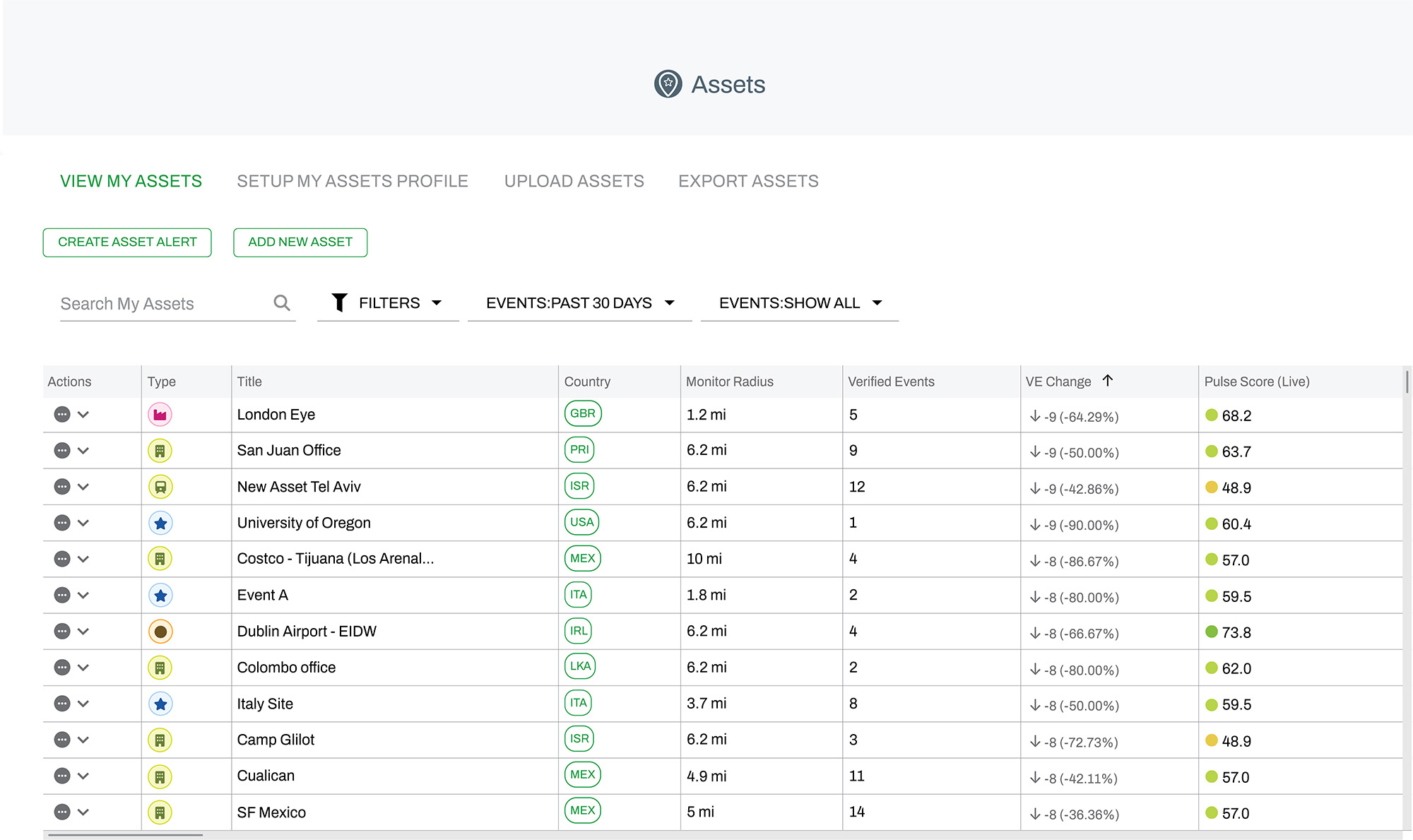Sort by VE Change arrow
Viewport: 1413px width, 840px height.
(1107, 381)
